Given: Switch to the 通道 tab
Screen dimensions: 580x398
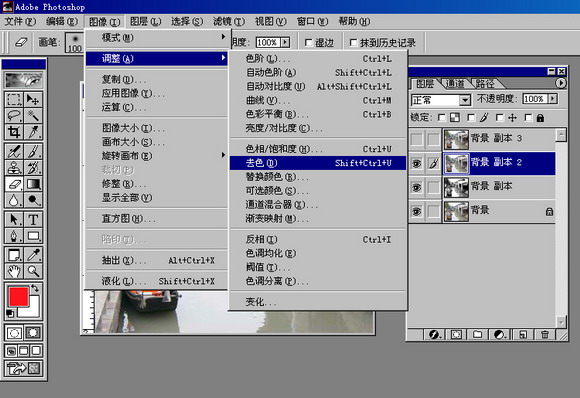Looking at the screenshot, I should (455, 84).
